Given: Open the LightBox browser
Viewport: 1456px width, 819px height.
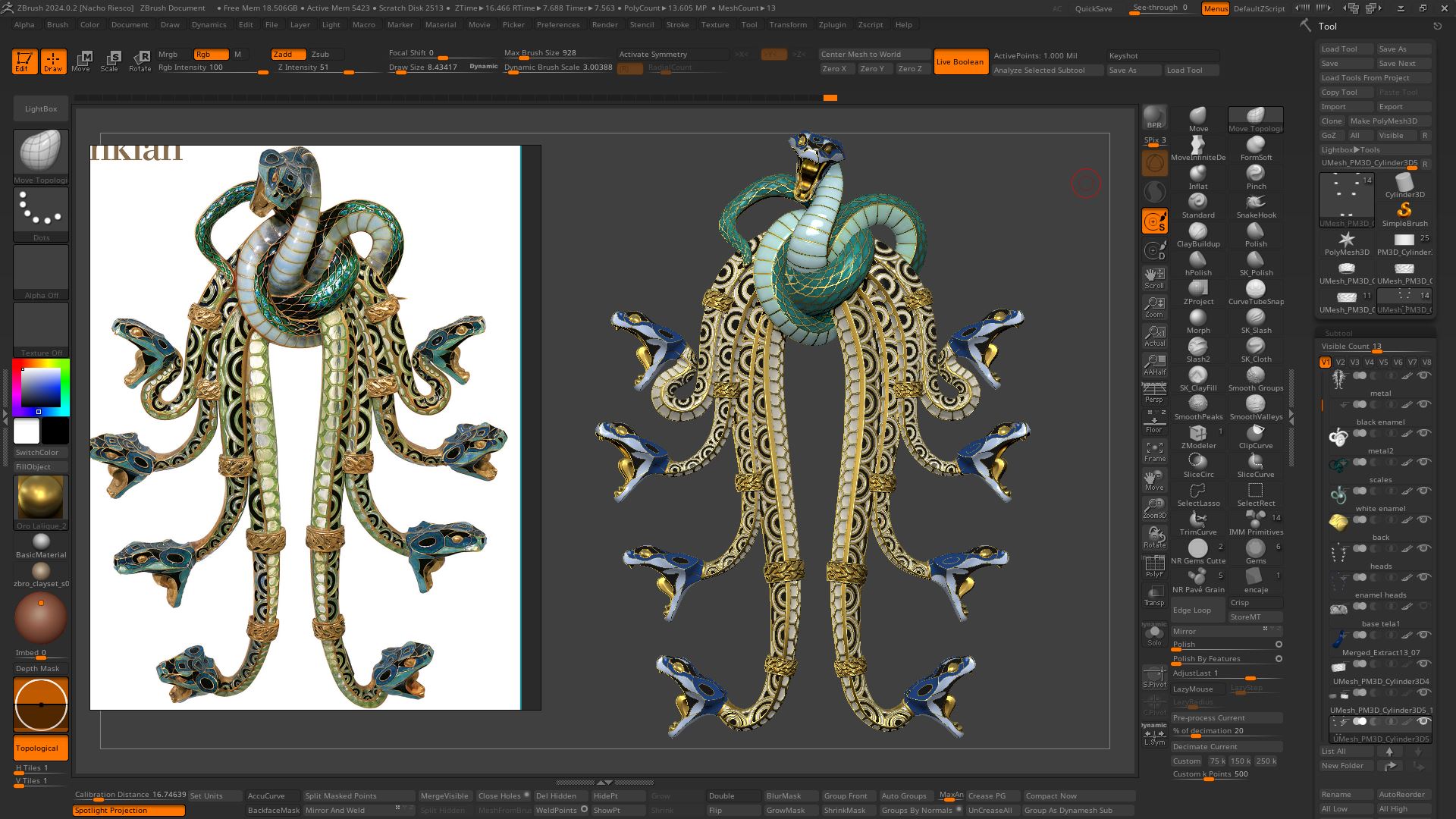Looking at the screenshot, I should (x=41, y=108).
